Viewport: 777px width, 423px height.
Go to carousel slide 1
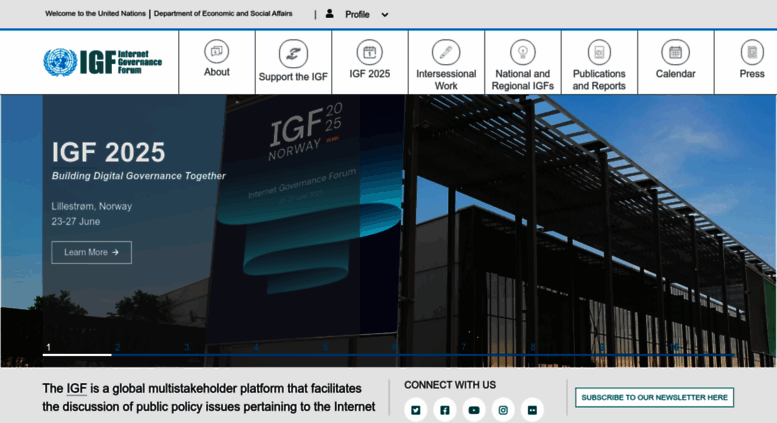pos(49,347)
